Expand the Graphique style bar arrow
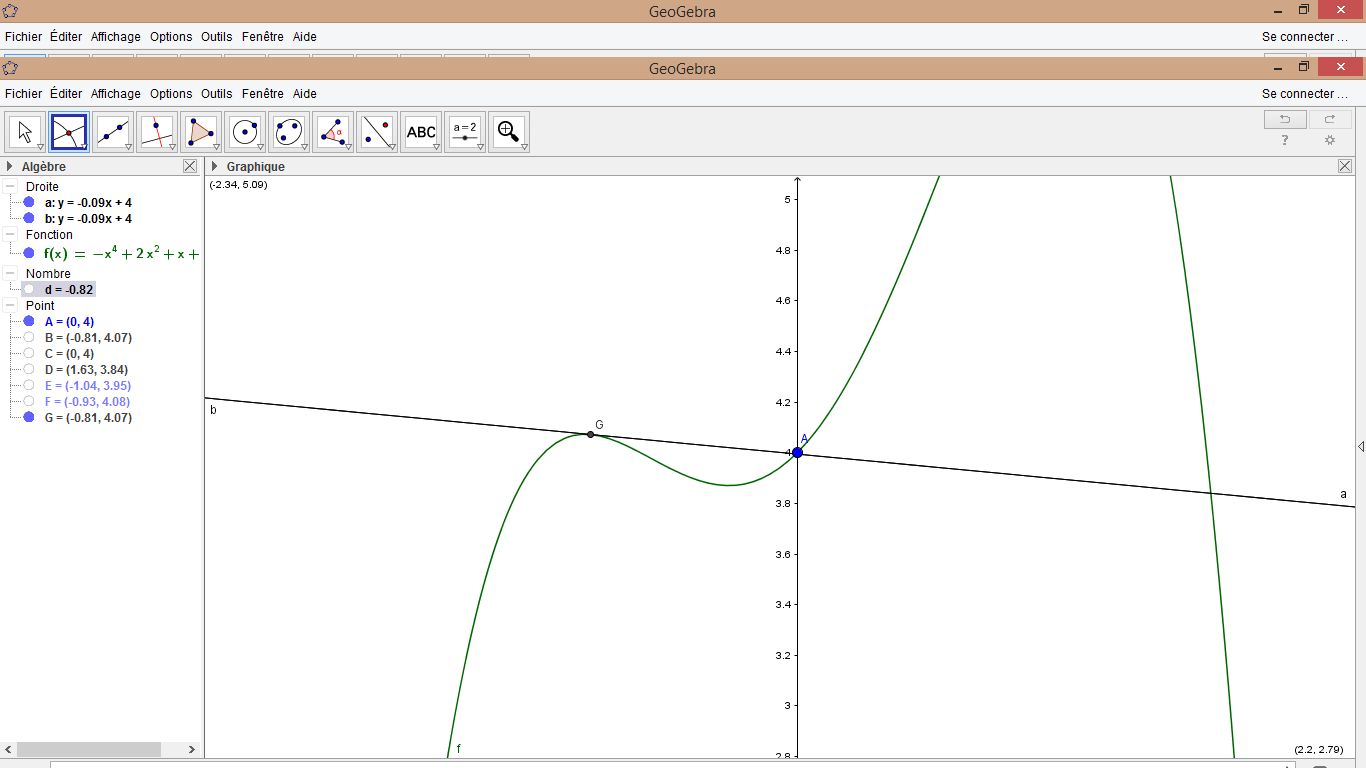Viewport: 1366px width, 768px height. coord(214,167)
